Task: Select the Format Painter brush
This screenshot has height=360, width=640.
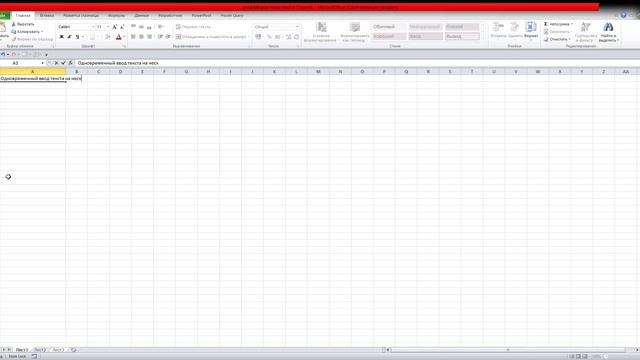Action: point(32,39)
